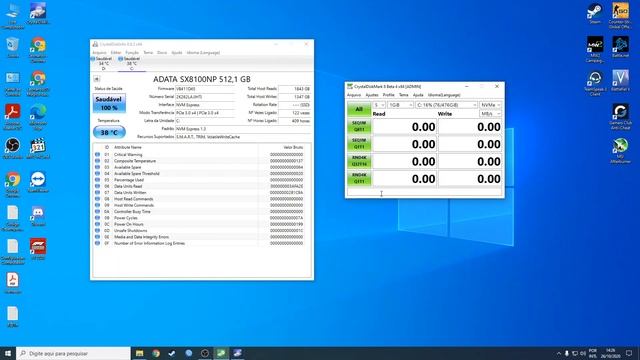Screen dimensions: 640x360
Task: Open Função menu in CrystalDiskInfo
Action: [x=132, y=53]
